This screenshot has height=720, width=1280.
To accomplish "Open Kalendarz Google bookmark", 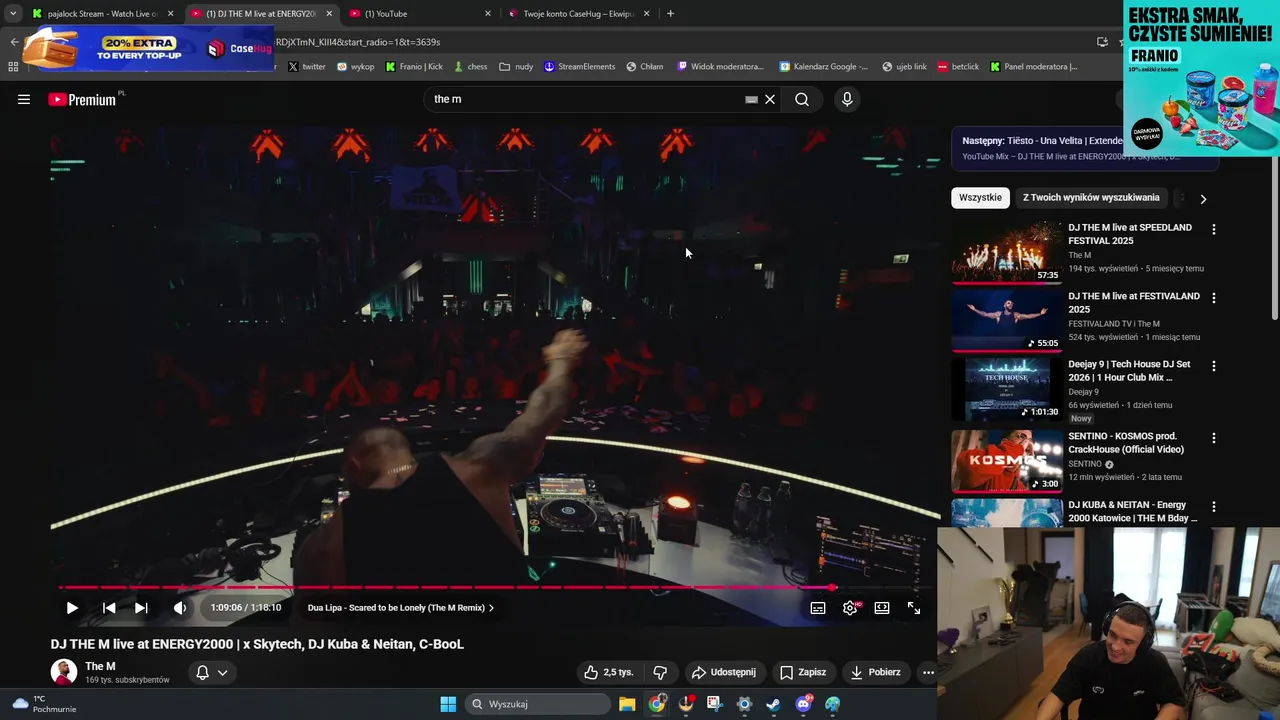I will click(824, 67).
